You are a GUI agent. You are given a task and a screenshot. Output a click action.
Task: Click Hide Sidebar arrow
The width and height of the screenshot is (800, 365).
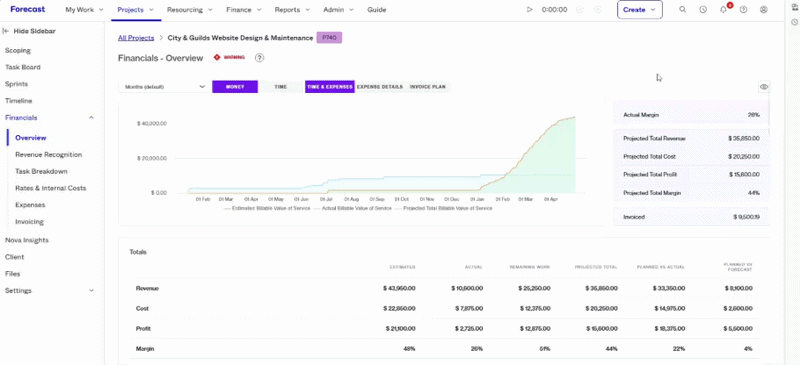(x=6, y=31)
